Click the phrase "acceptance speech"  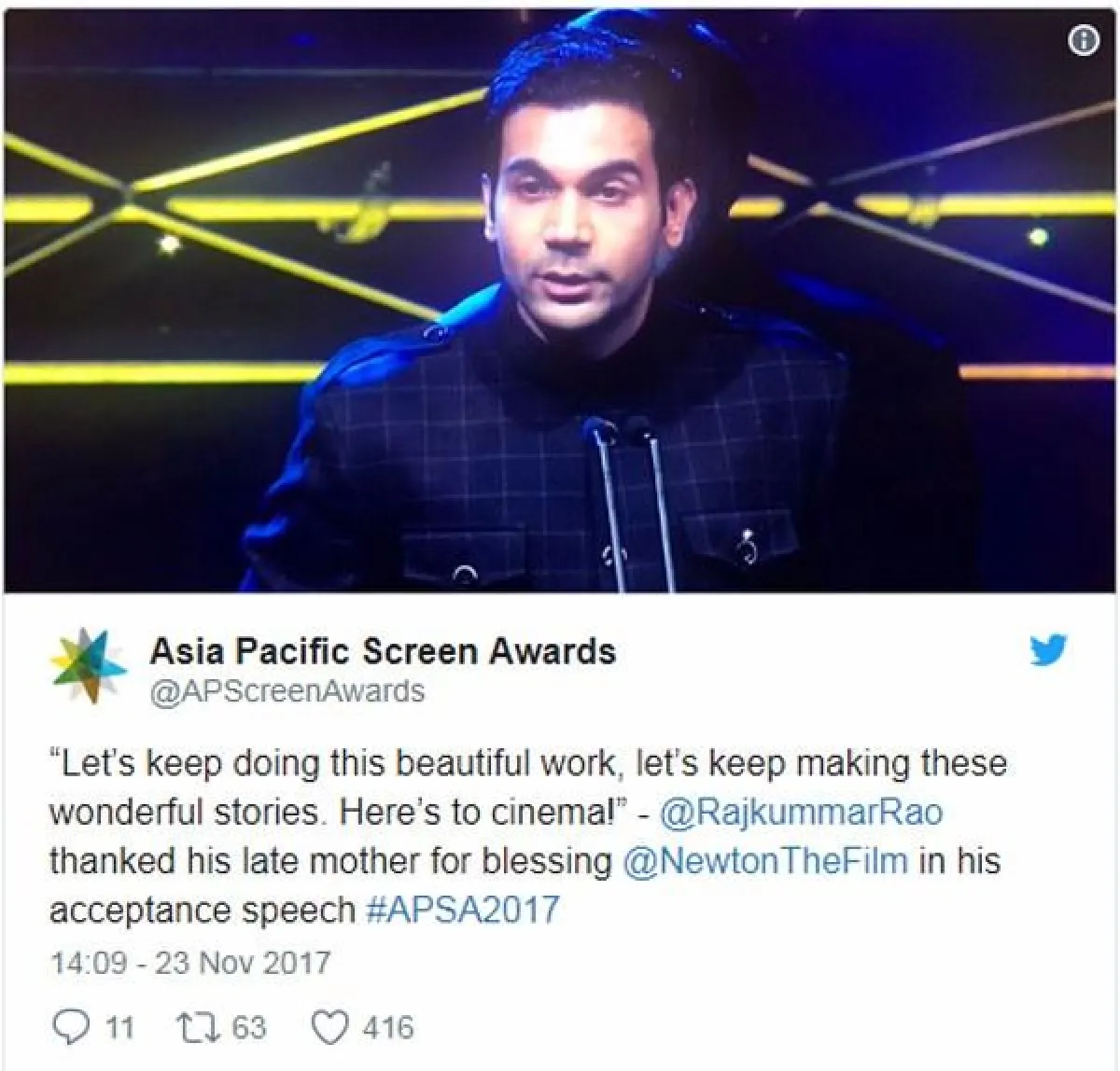click(x=203, y=910)
